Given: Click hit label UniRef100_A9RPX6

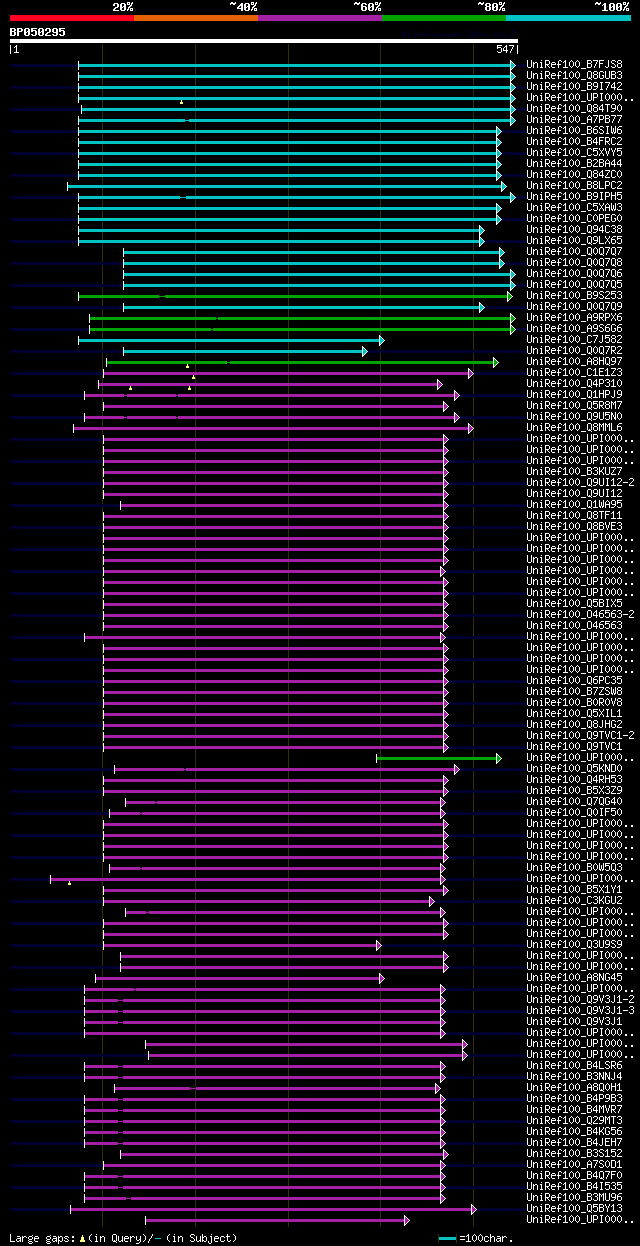Looking at the screenshot, I should [x=574, y=317].
